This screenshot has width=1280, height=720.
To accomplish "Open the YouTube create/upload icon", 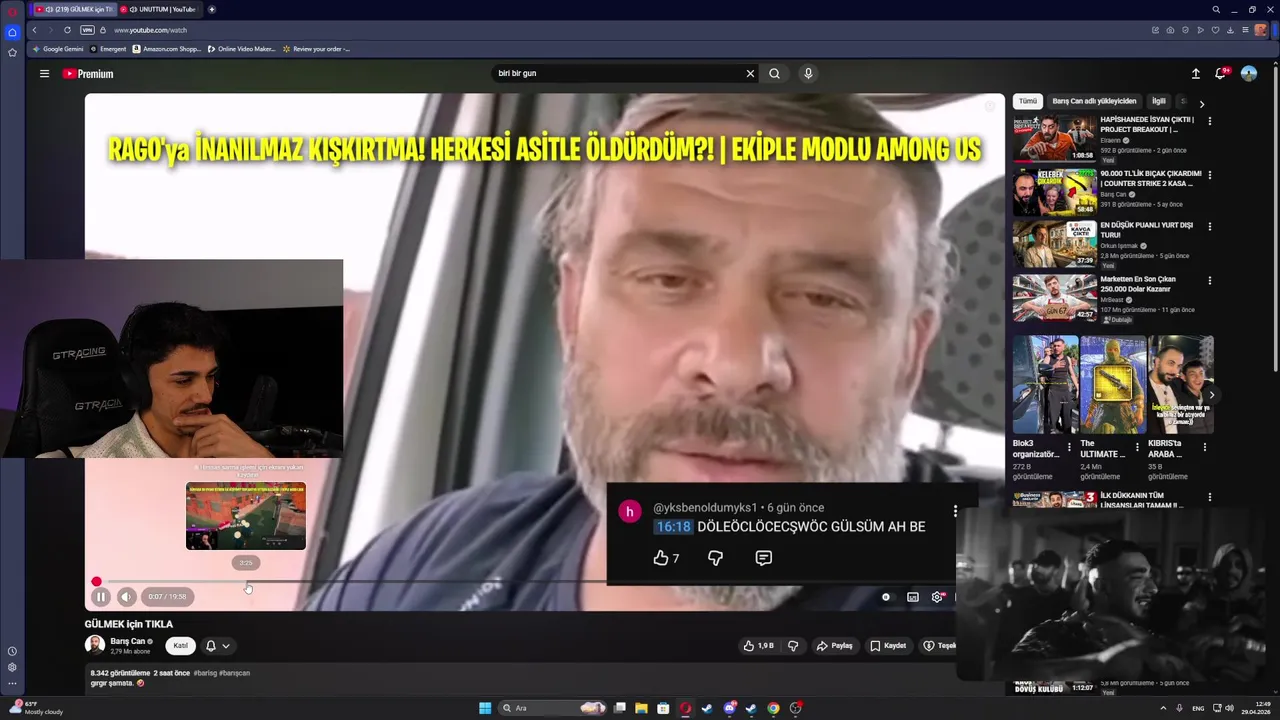I will [1195, 74].
